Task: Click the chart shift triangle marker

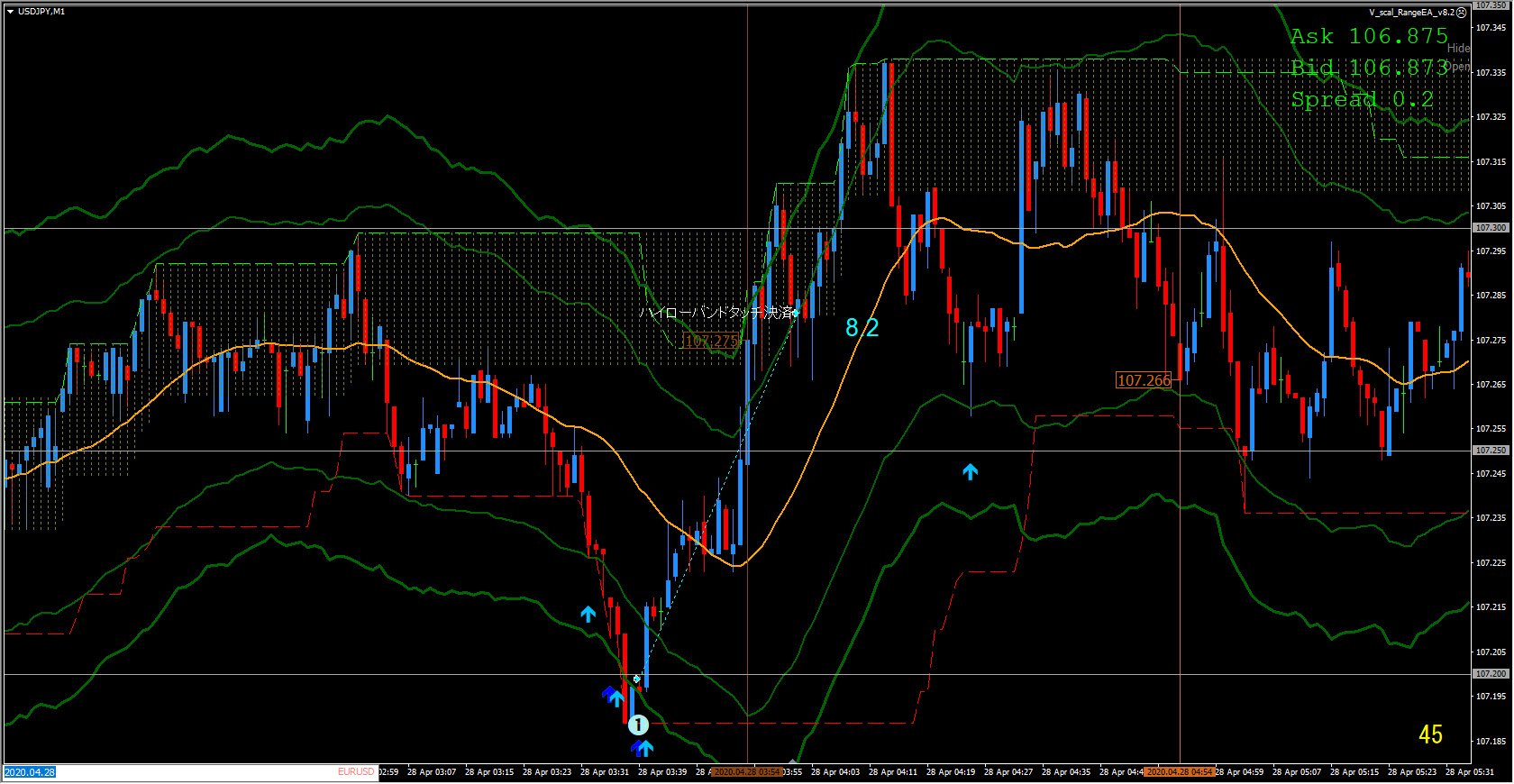Action: 792,761
